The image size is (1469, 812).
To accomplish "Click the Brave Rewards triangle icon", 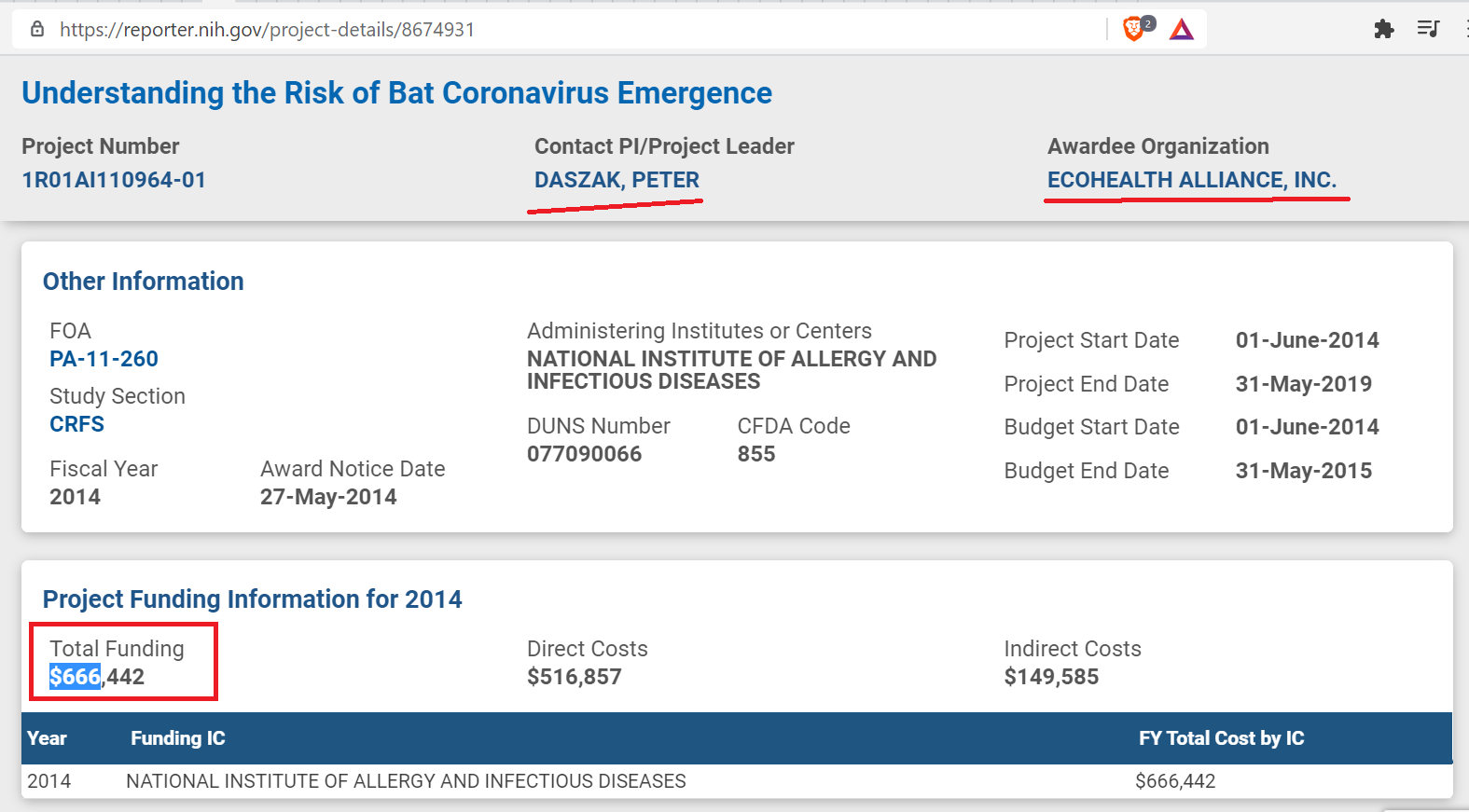I will tap(1182, 30).
